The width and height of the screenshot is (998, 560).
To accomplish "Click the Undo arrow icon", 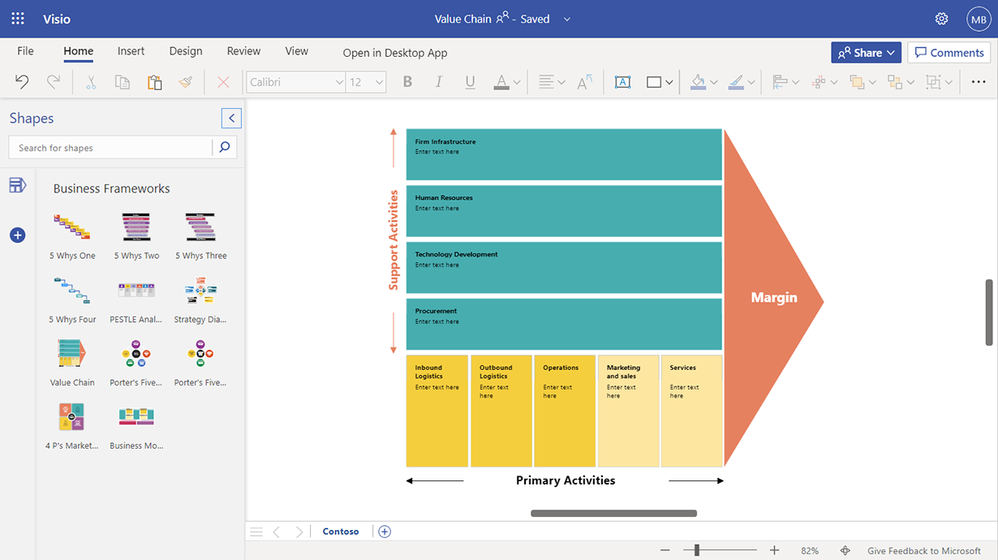I will (x=21, y=82).
